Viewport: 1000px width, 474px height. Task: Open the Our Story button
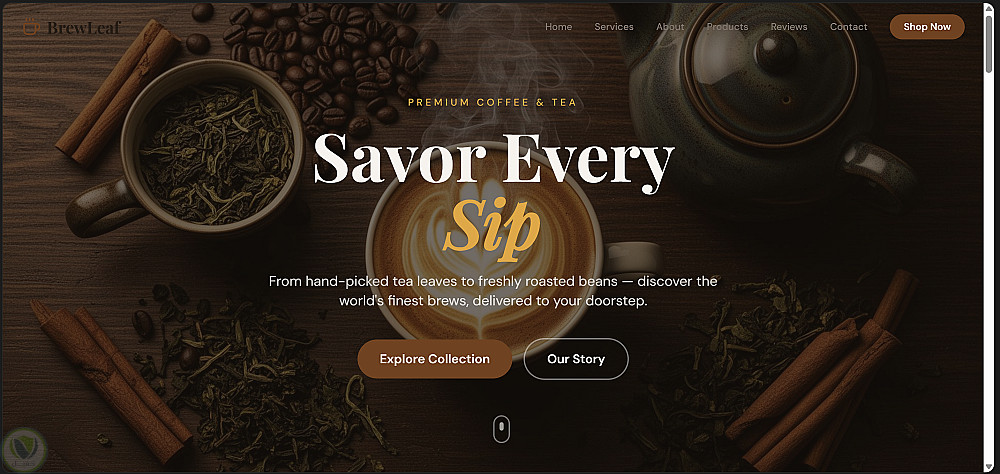[576, 359]
